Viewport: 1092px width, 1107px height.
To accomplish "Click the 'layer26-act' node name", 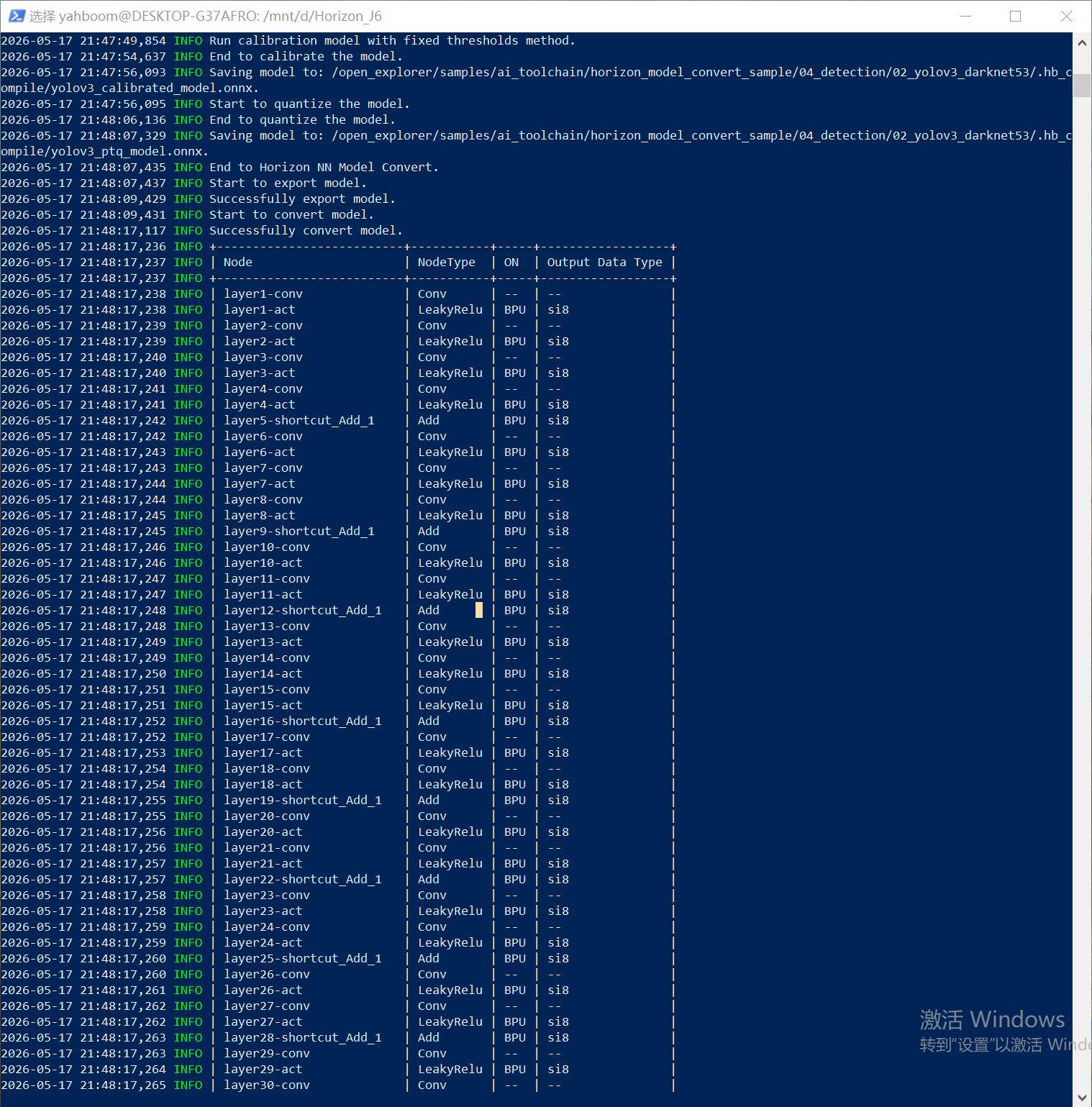I will (263, 990).
